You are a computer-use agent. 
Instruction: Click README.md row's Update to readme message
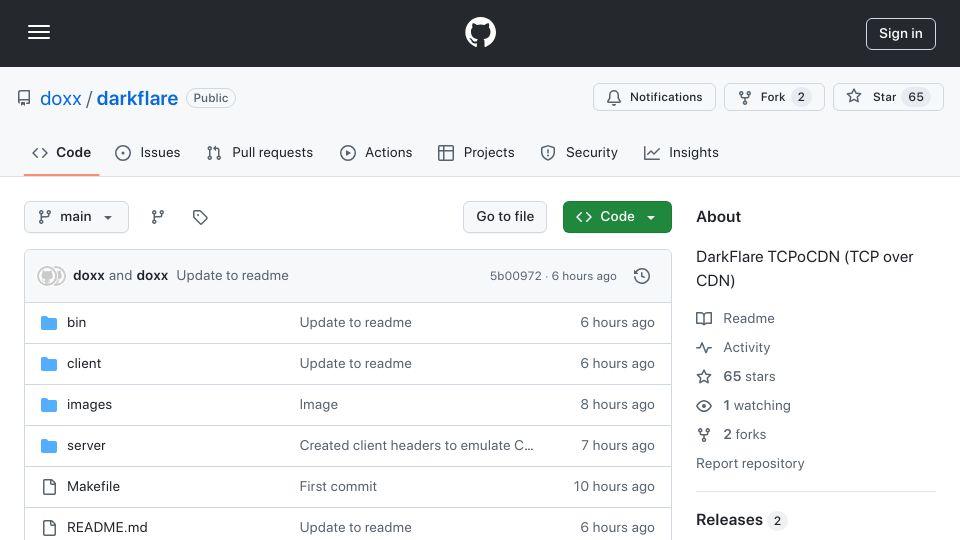355,528
